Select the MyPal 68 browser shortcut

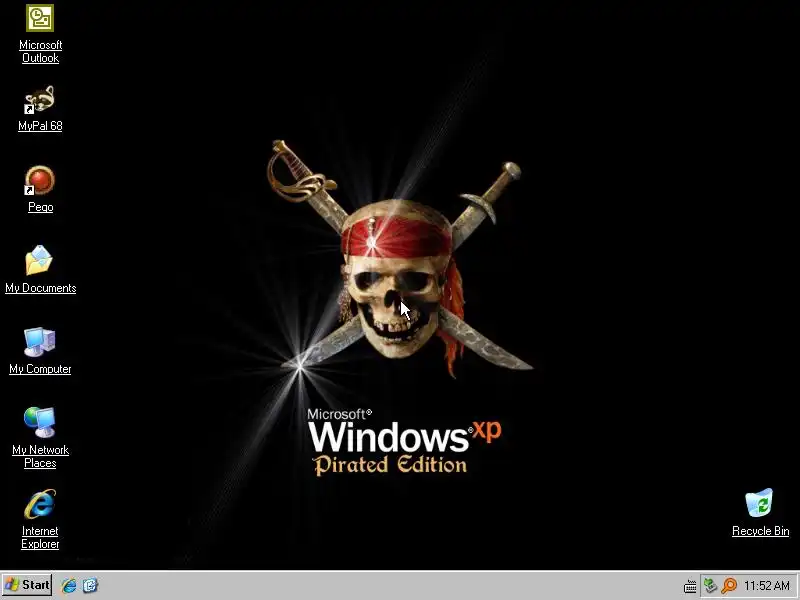click(40, 99)
